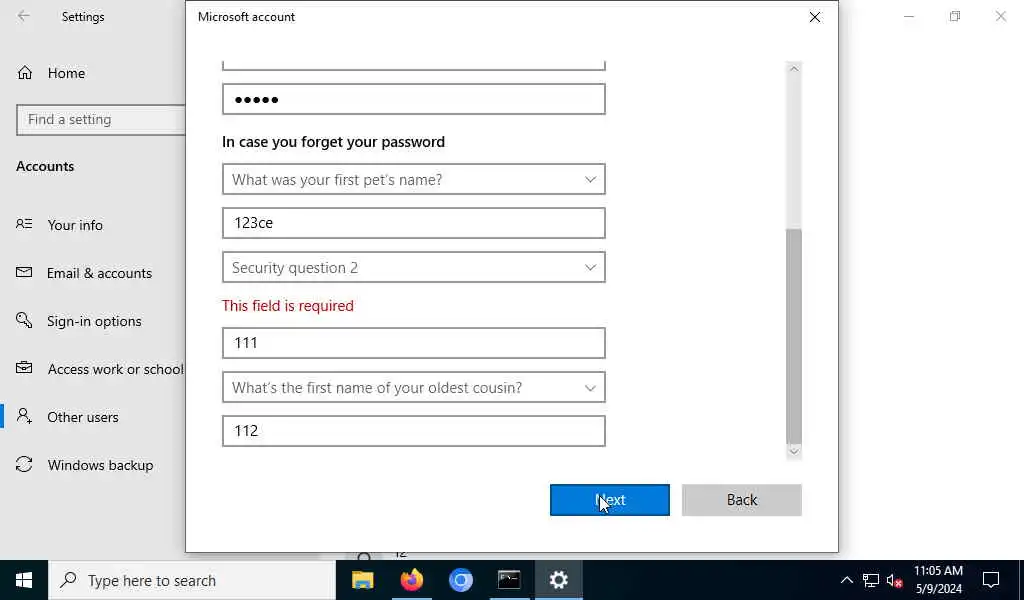Image resolution: width=1024 pixels, height=600 pixels.
Task: Click the taskbar Type here to search box
Action: pyautogui.click(x=192, y=580)
